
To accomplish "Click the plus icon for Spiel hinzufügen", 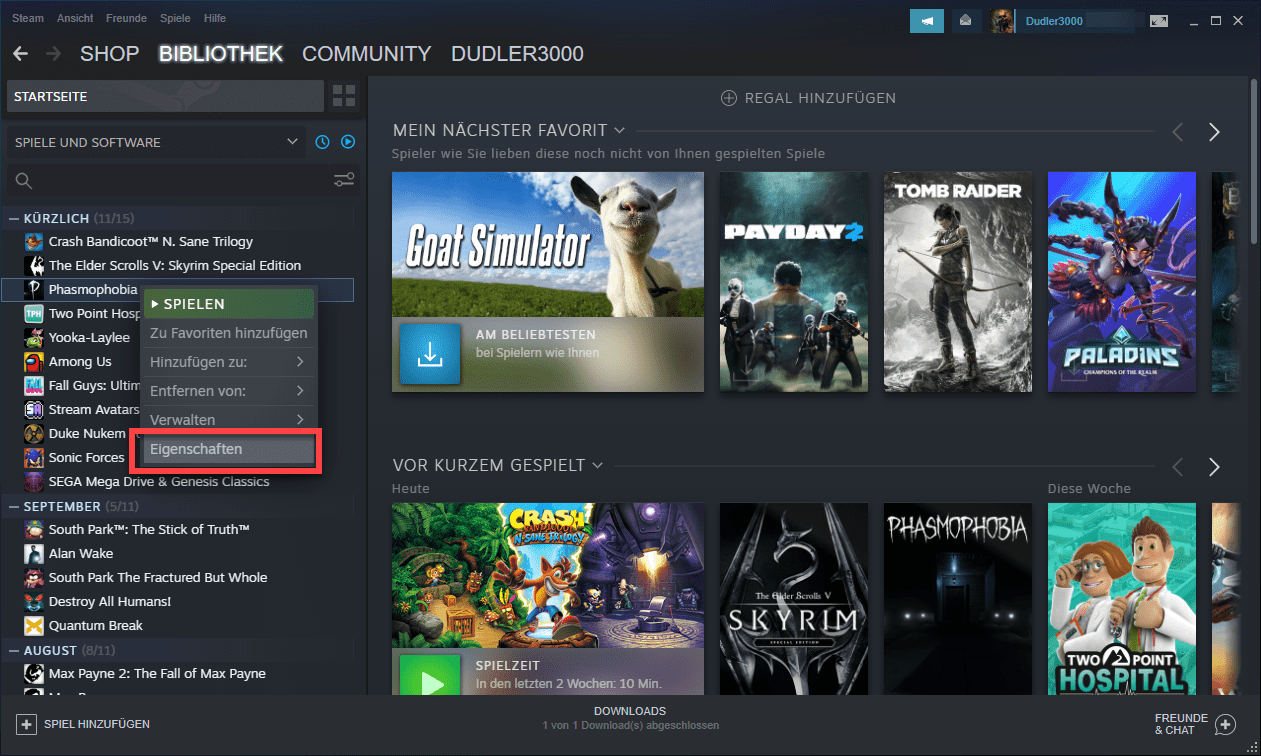I will pyautogui.click(x=26, y=724).
